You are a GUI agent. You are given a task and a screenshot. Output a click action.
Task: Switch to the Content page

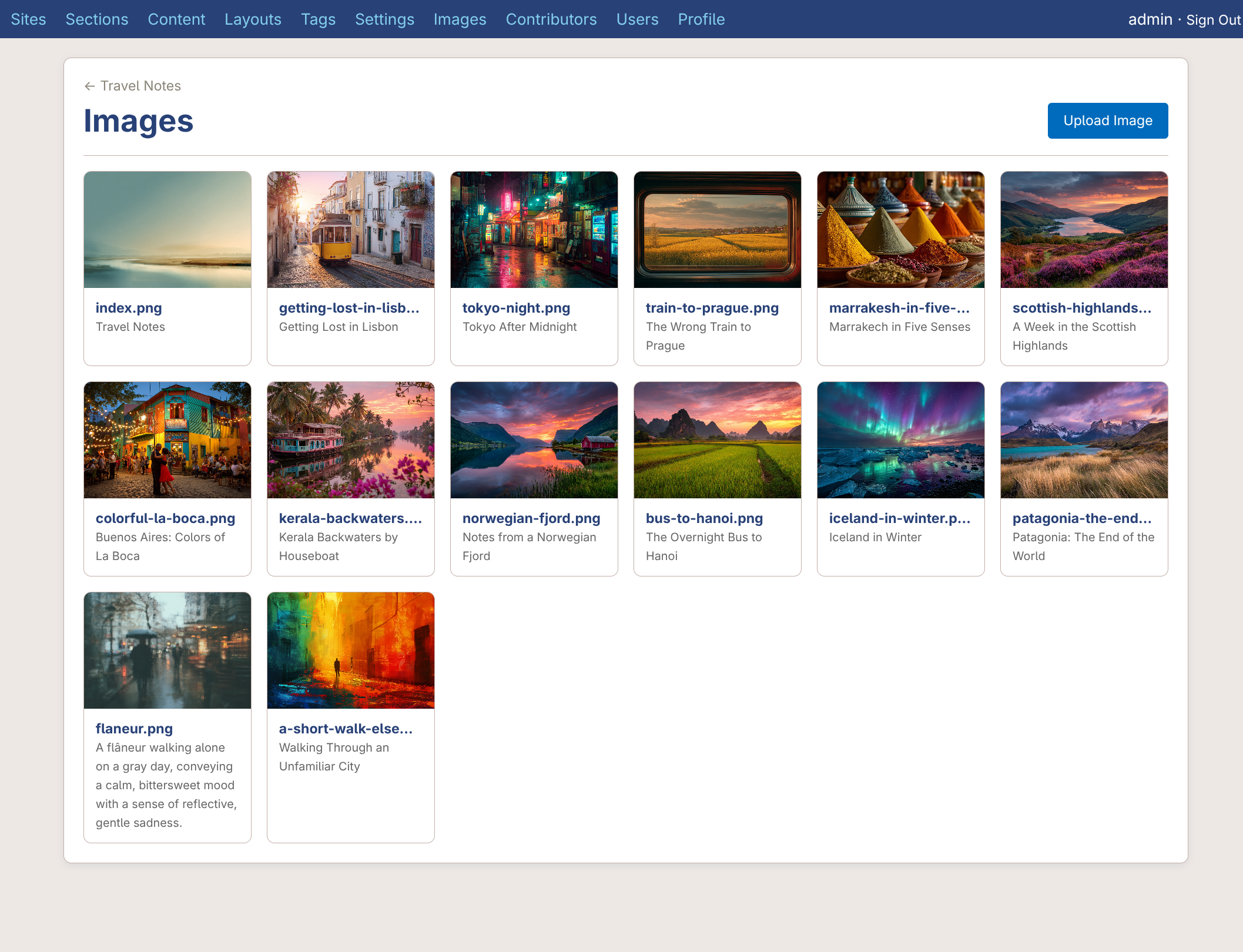(176, 19)
